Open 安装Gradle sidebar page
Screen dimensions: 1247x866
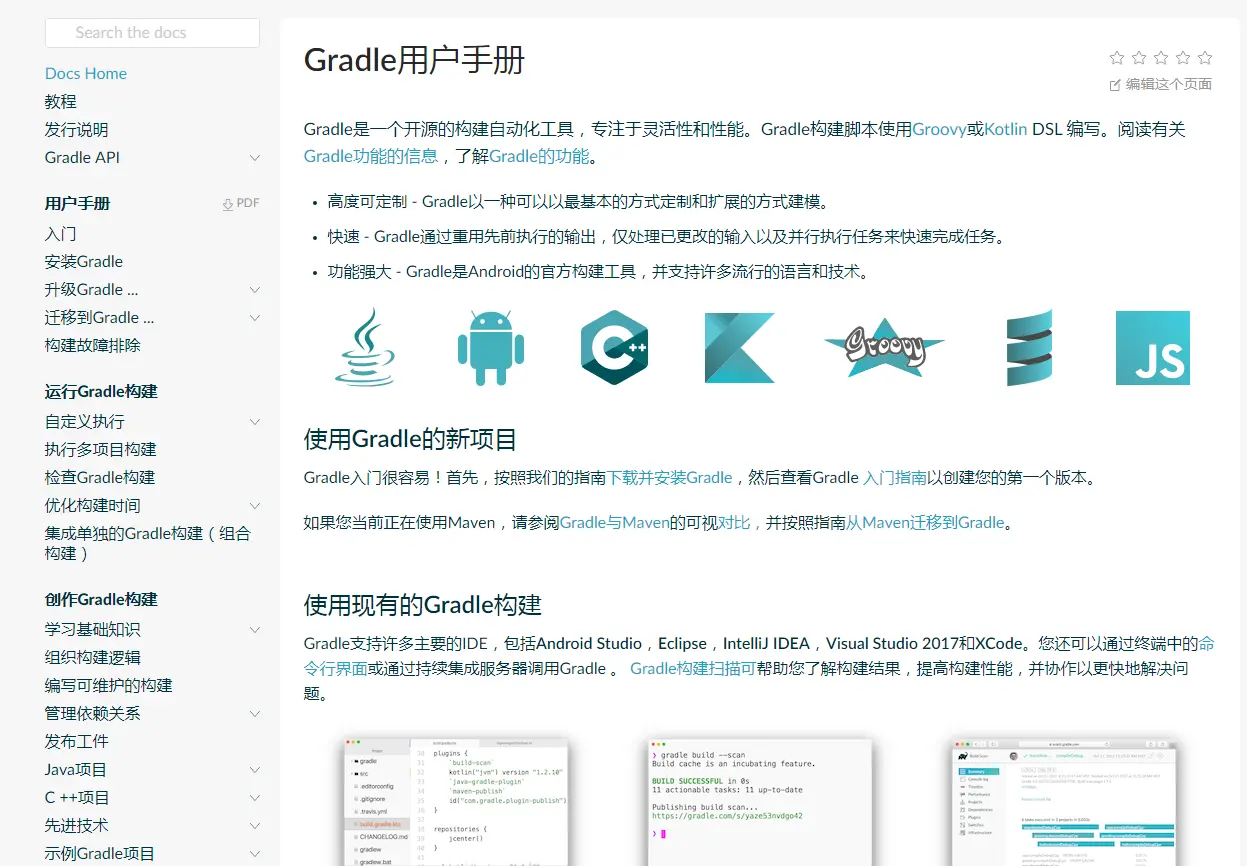point(84,261)
